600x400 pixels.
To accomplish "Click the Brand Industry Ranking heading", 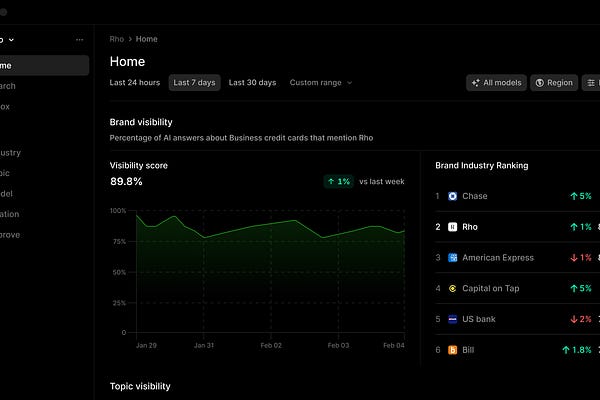I will tap(482, 165).
